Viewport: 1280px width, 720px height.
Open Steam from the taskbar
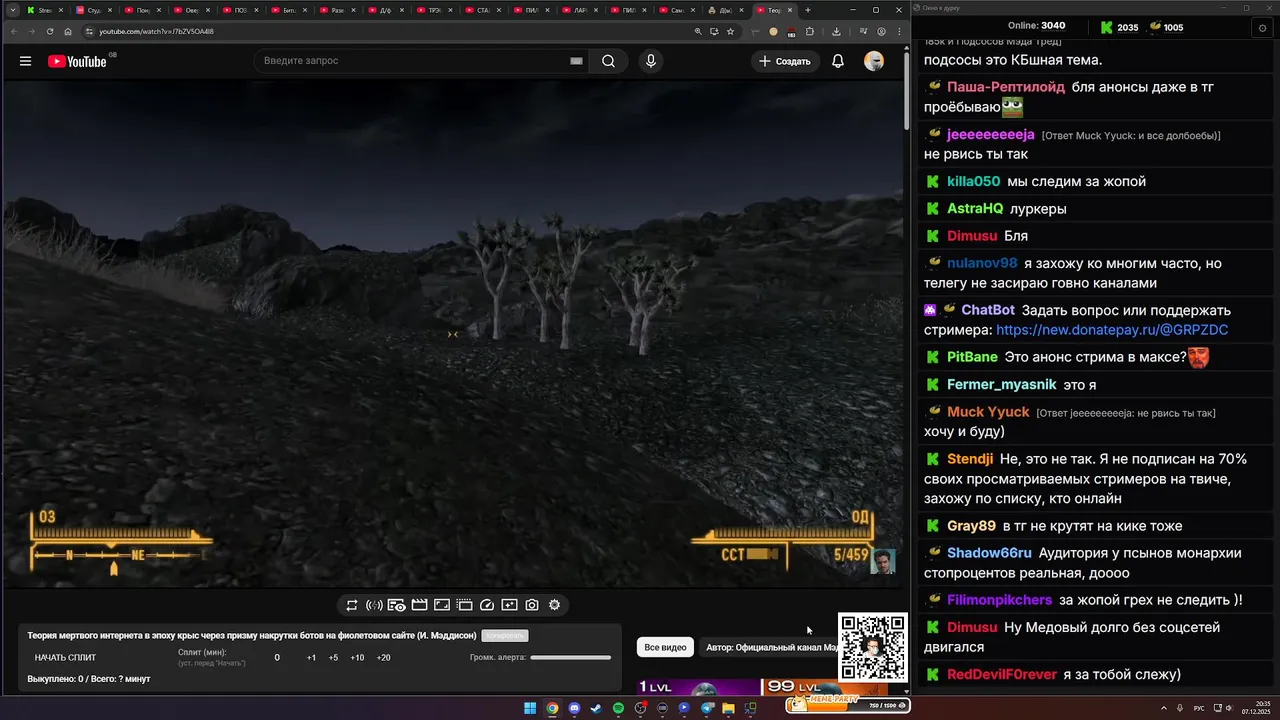click(x=596, y=708)
